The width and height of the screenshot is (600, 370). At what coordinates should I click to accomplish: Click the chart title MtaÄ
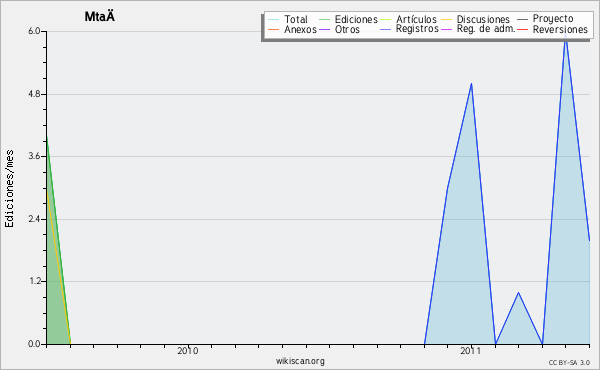(99, 16)
